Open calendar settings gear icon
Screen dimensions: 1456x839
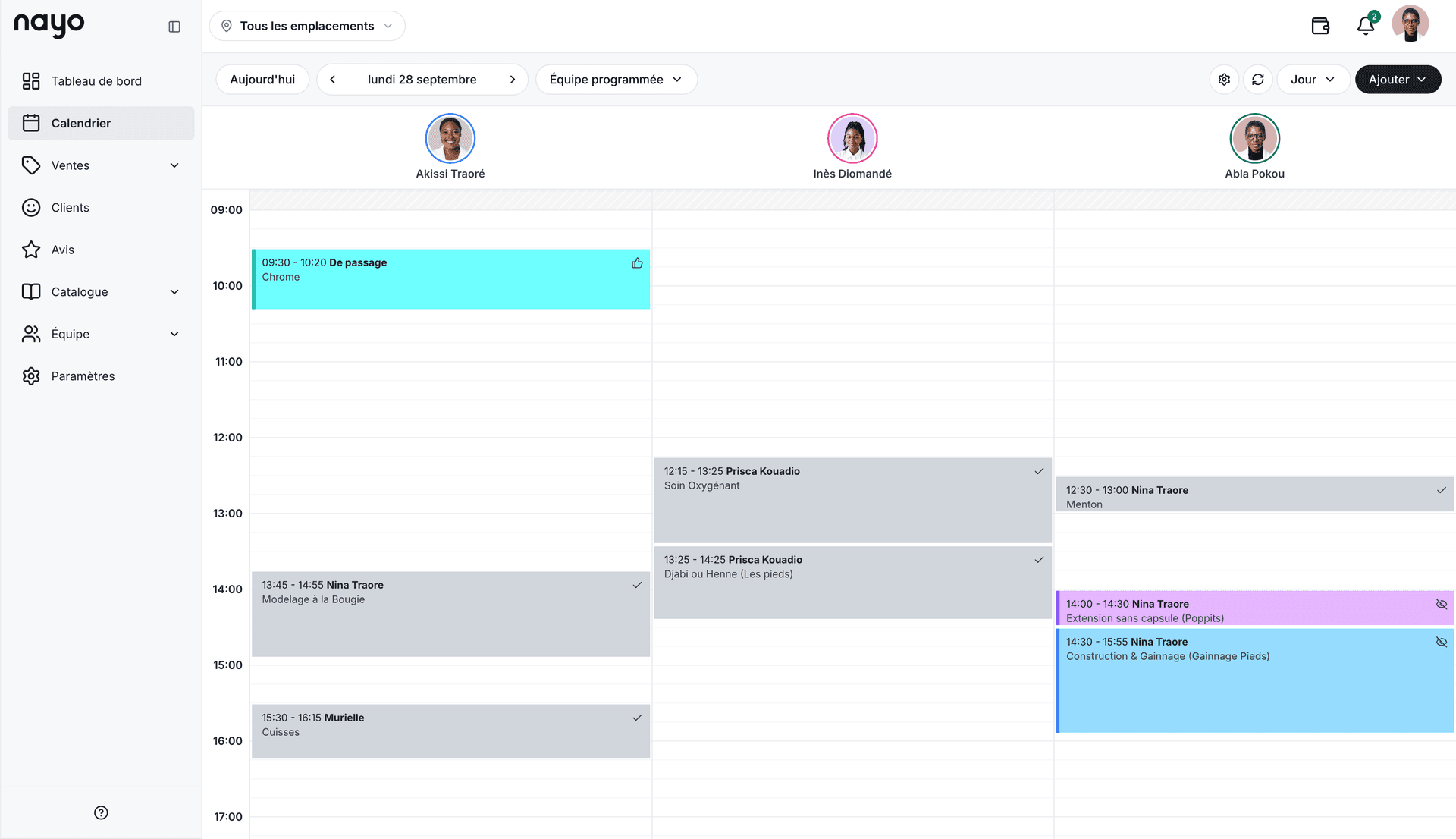(x=1224, y=80)
